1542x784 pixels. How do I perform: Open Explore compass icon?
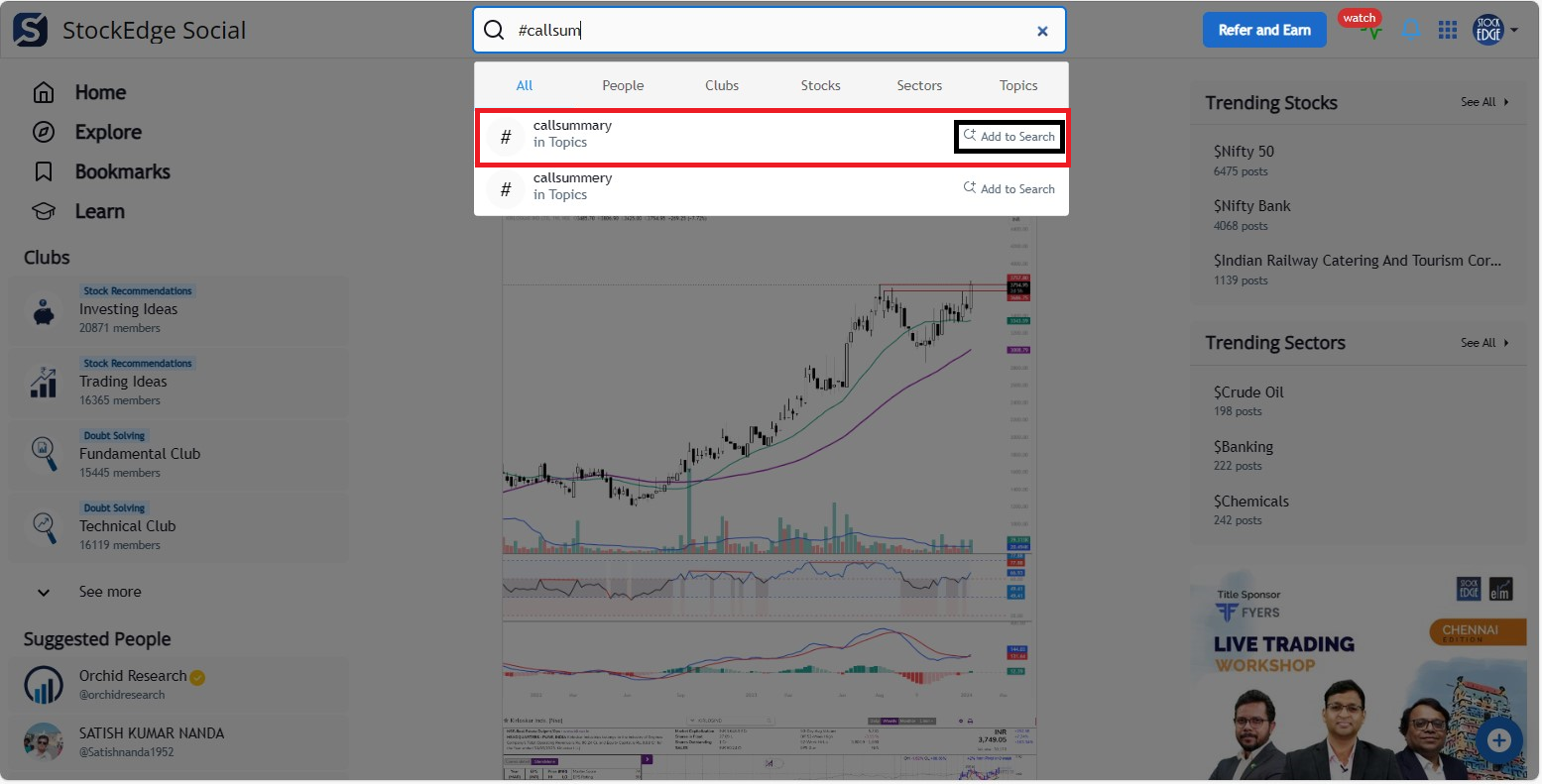[x=44, y=133]
